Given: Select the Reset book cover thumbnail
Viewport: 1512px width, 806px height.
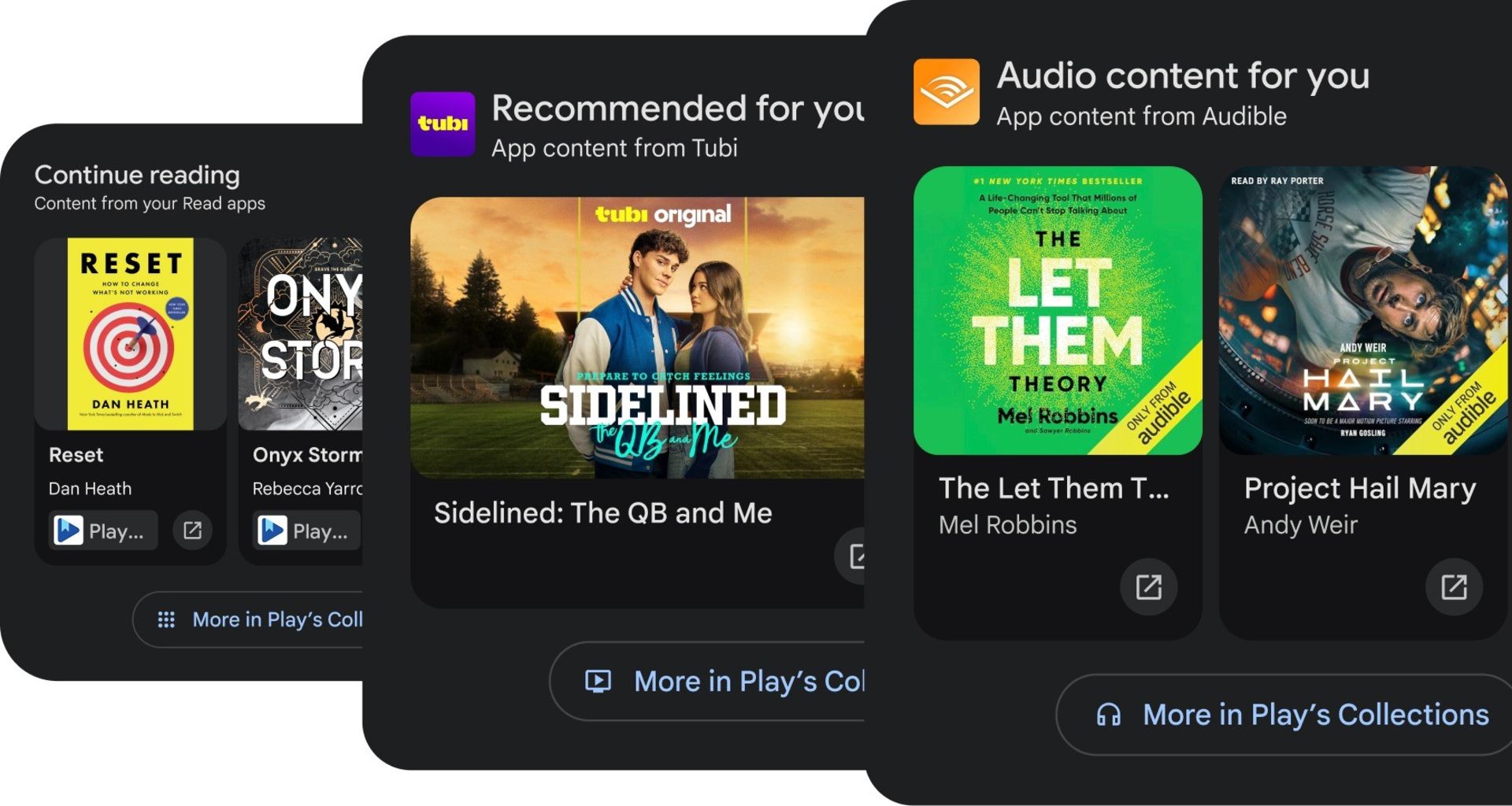Looking at the screenshot, I should click(131, 335).
